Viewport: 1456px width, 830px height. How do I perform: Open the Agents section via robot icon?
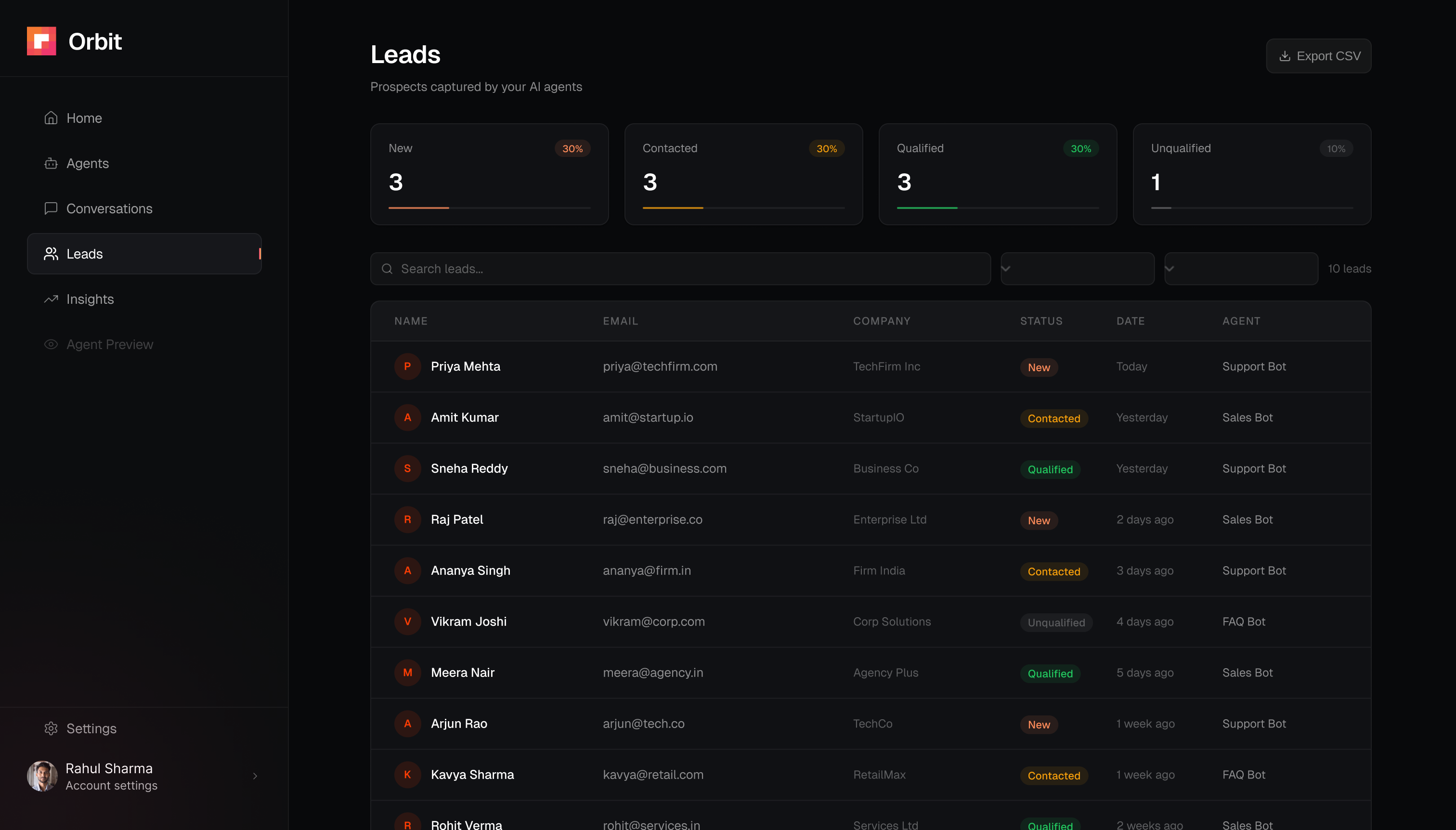pos(51,163)
